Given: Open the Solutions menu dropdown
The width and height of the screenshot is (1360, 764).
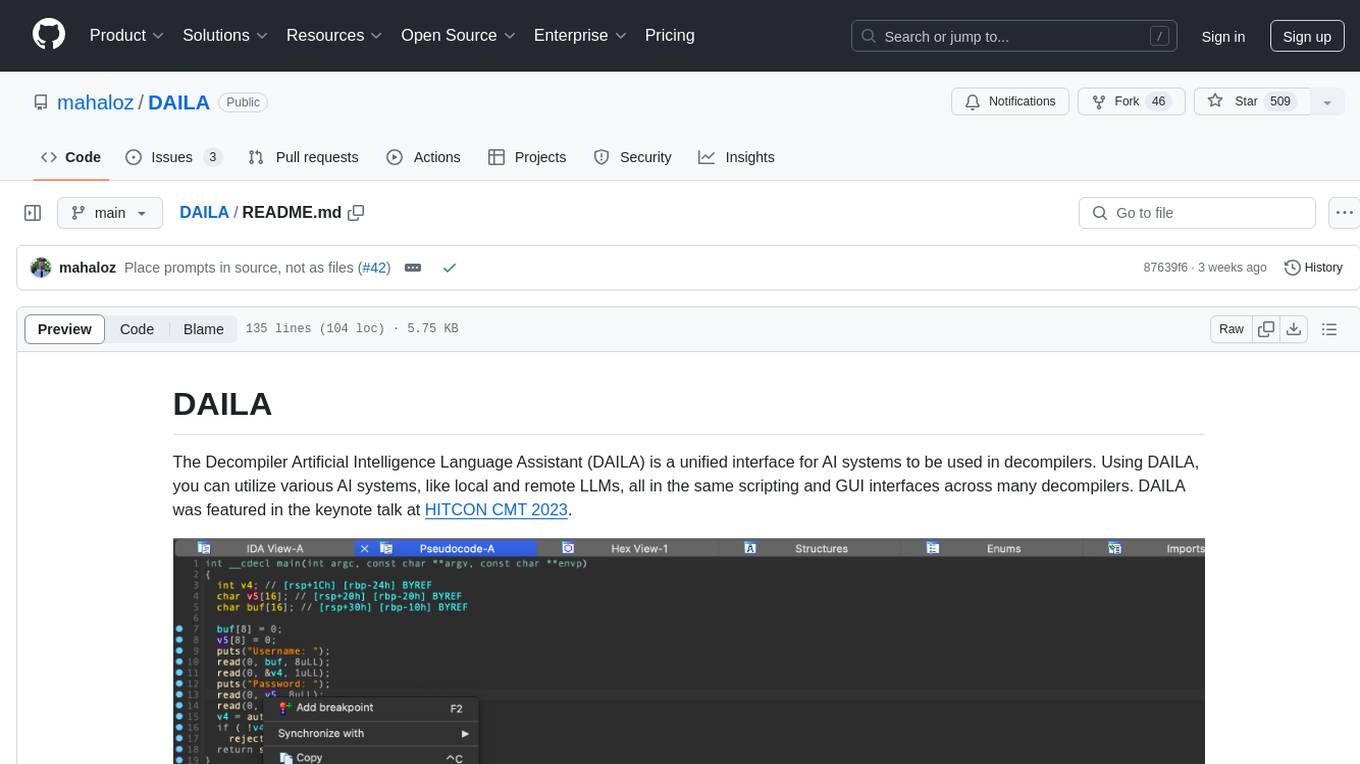Looking at the screenshot, I should click(225, 35).
